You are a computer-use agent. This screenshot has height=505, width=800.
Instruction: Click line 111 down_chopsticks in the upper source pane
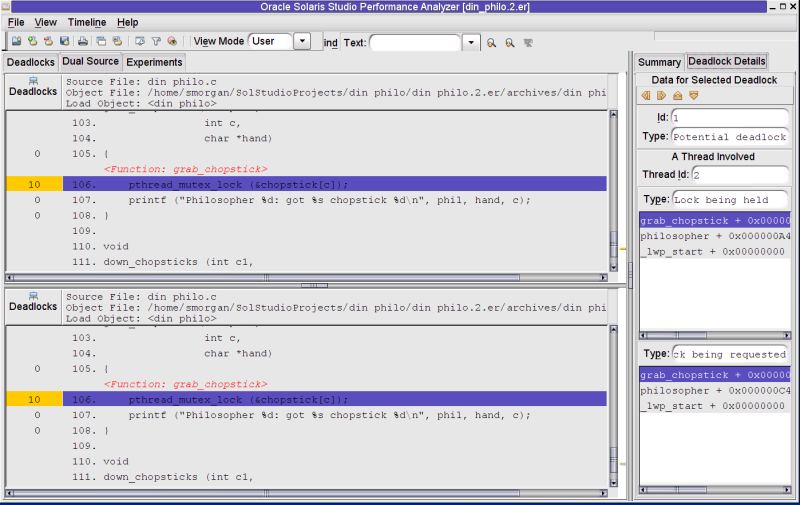[335, 262]
